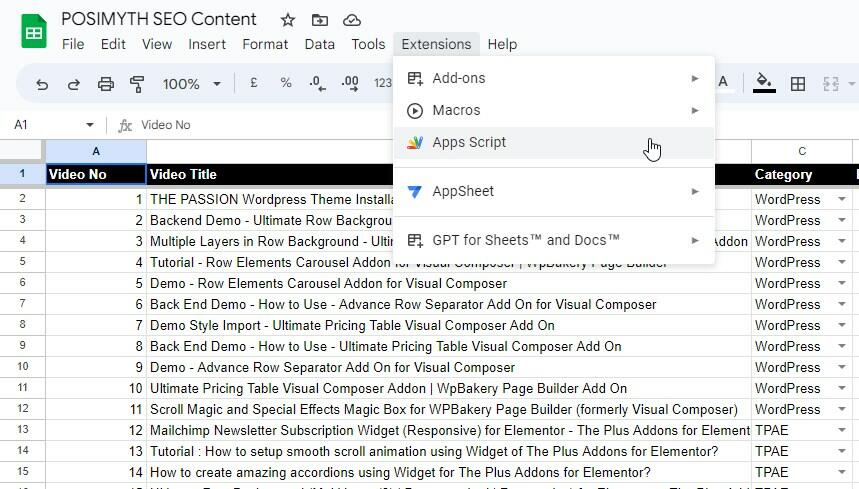Expand the AppSheet submenu arrow

pos(695,192)
